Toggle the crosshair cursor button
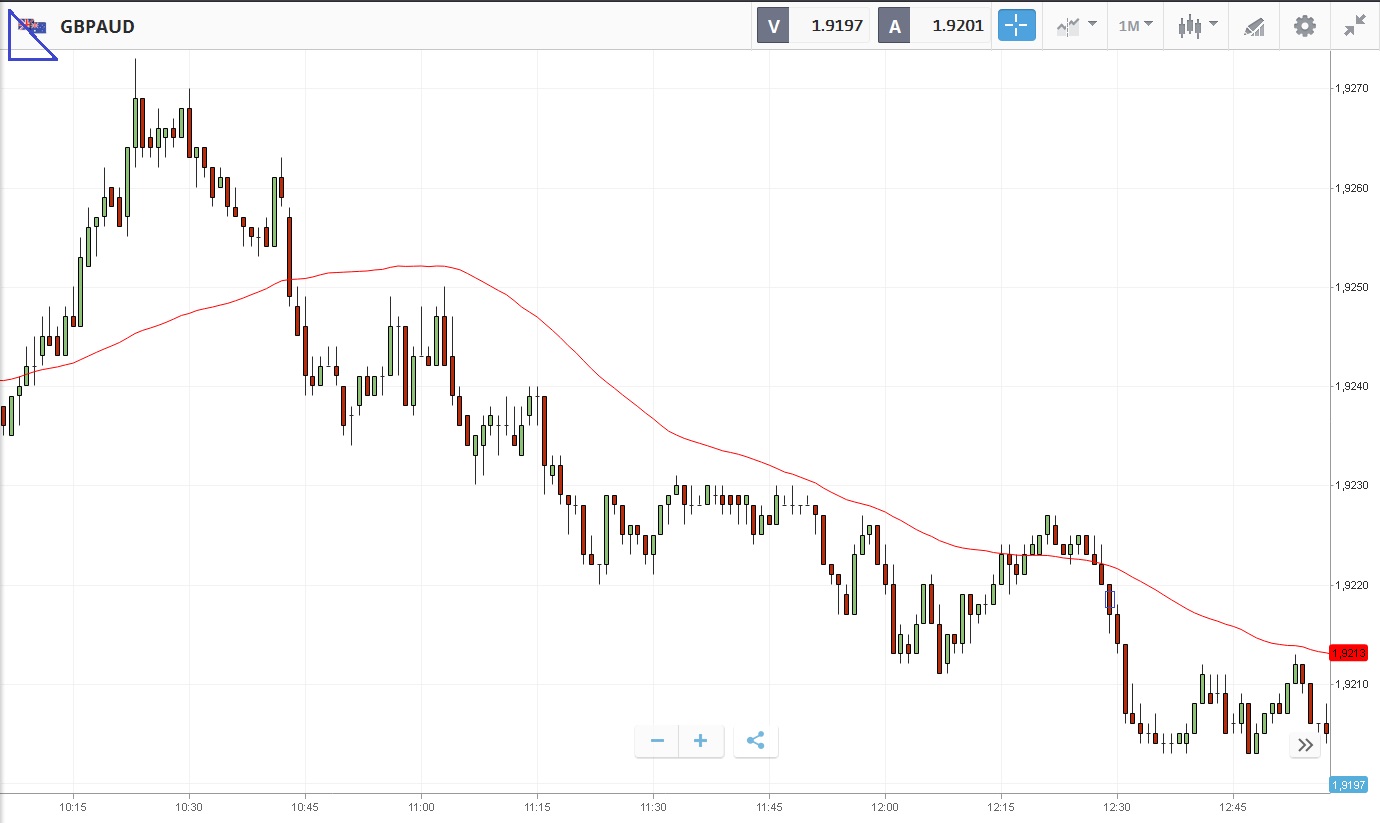Image resolution: width=1380 pixels, height=823 pixels. tap(1016, 26)
